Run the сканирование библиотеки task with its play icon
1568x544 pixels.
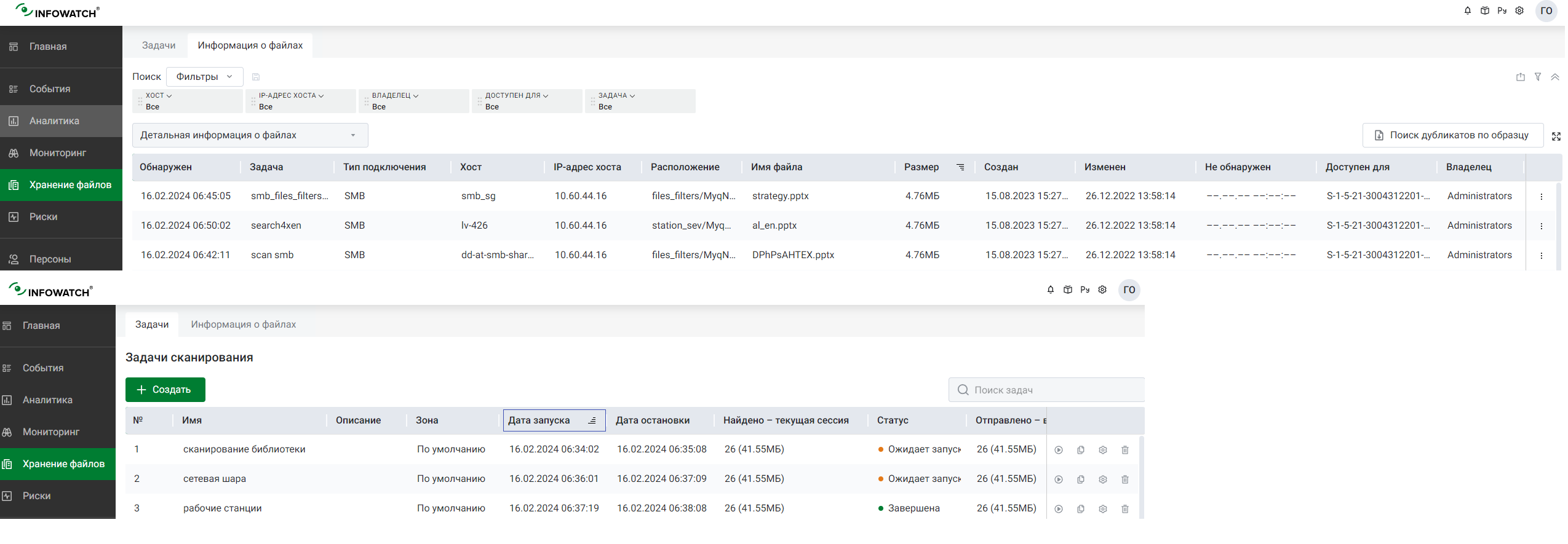coord(1058,450)
